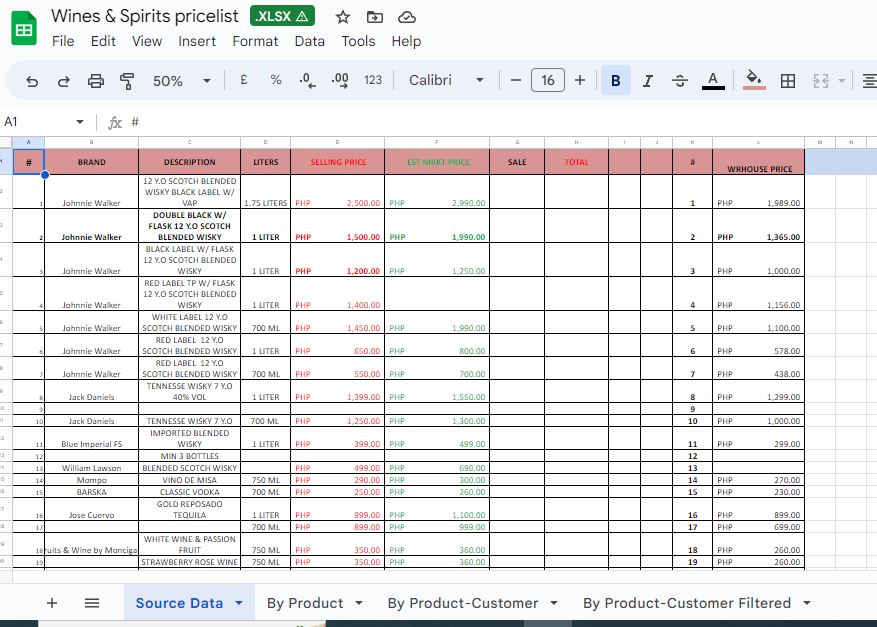Open the Help menu

pyautogui.click(x=406, y=41)
